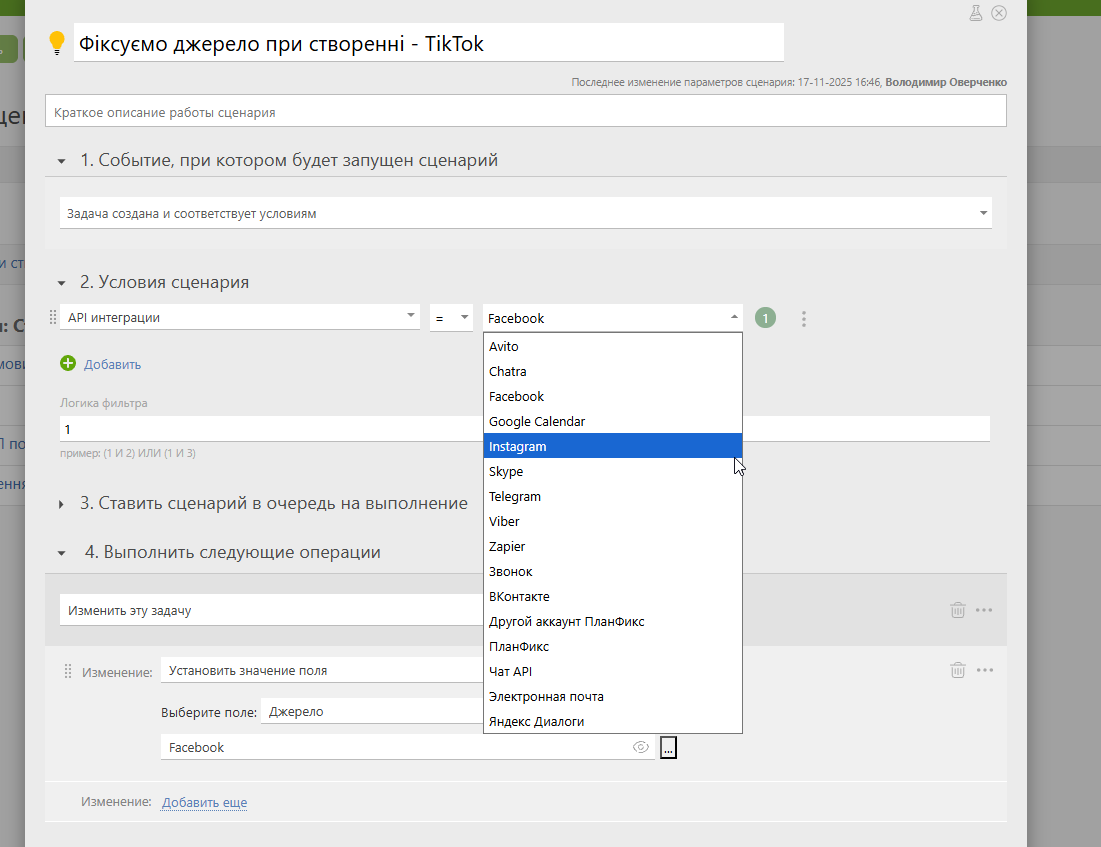Collapse section 1 Событие

point(62,161)
